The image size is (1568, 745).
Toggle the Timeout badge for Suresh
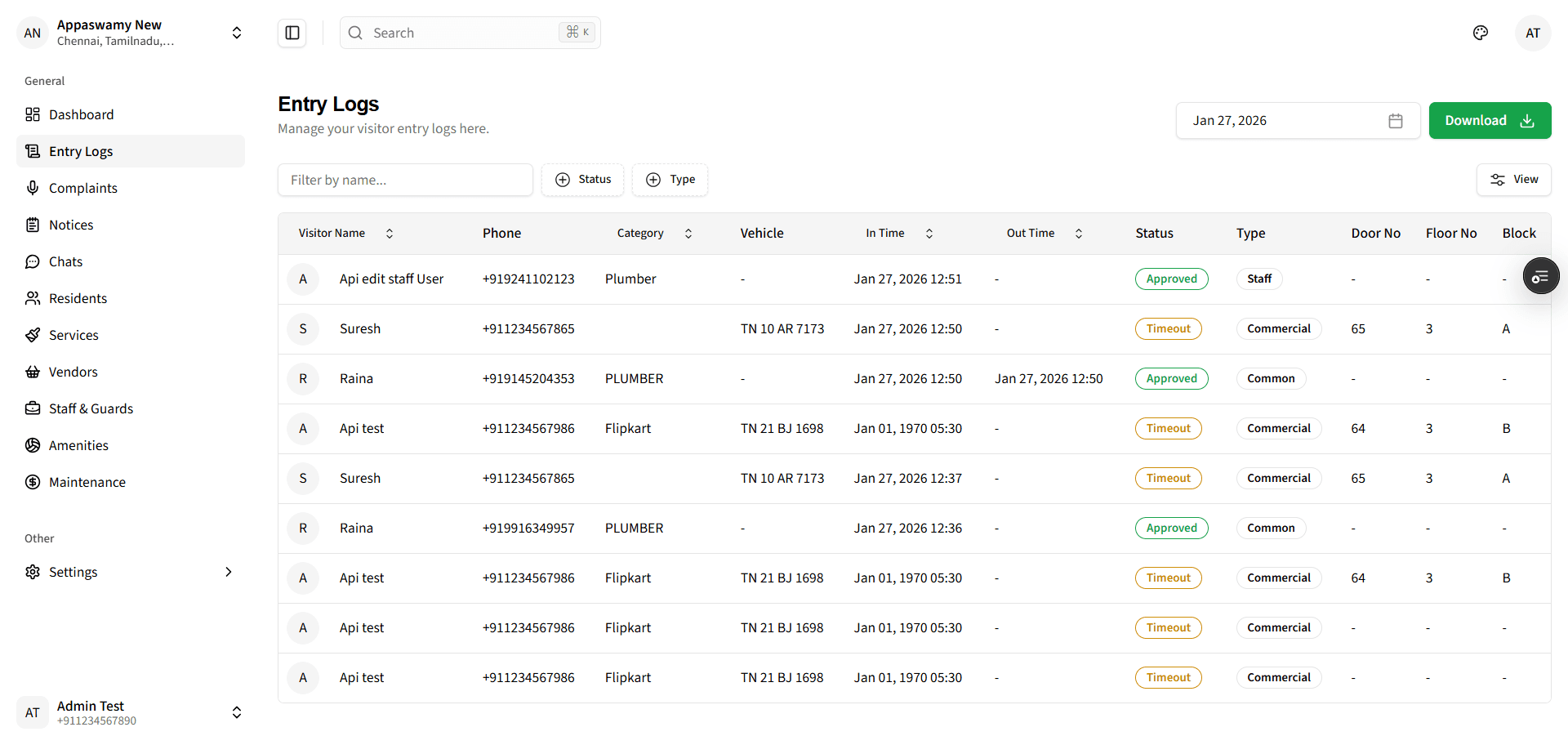[x=1168, y=328]
